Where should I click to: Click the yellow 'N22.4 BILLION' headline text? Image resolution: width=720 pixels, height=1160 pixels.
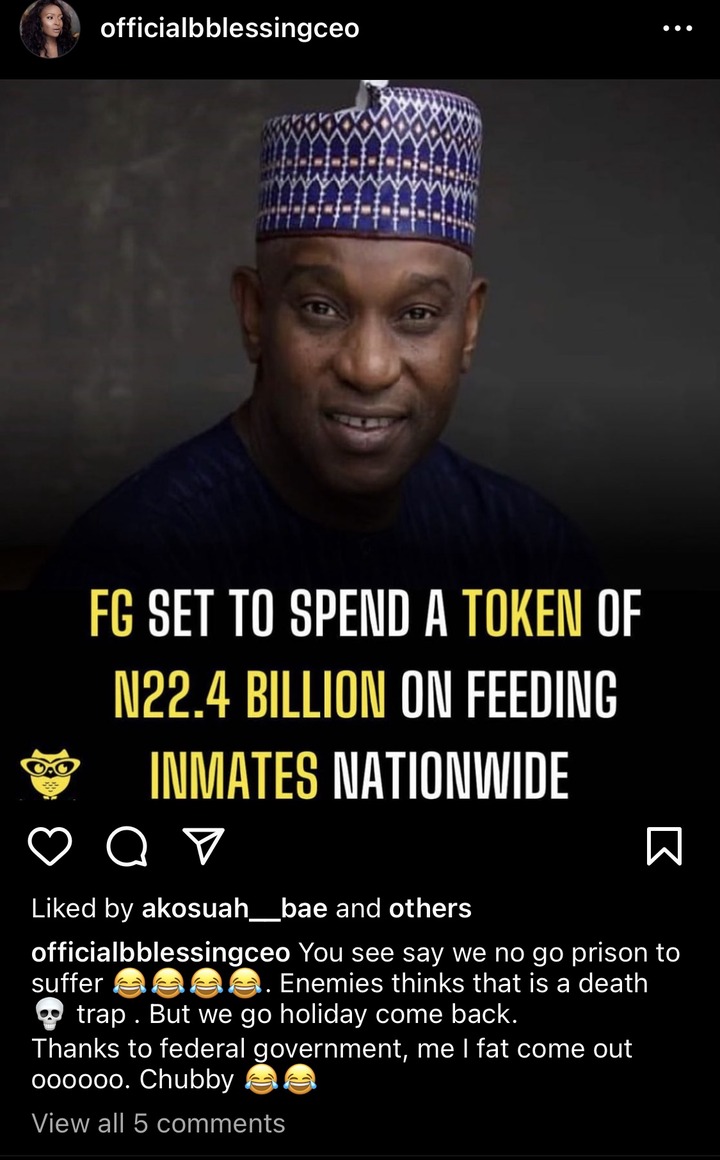249,694
